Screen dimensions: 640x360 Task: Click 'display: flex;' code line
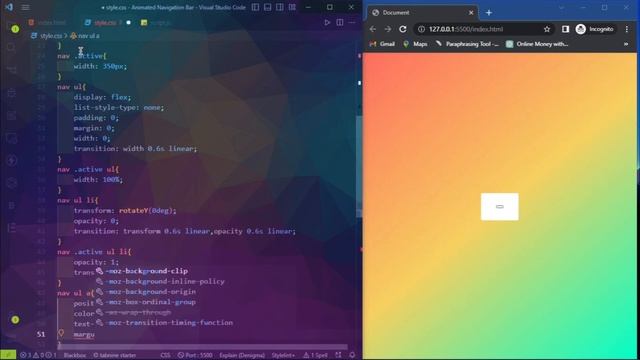pyautogui.click(x=102, y=97)
